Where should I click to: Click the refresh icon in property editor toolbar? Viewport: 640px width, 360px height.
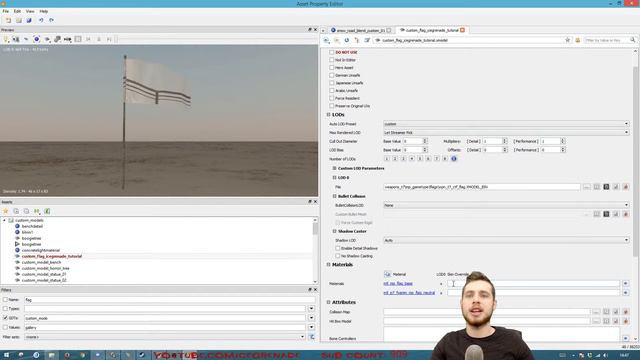347,40
